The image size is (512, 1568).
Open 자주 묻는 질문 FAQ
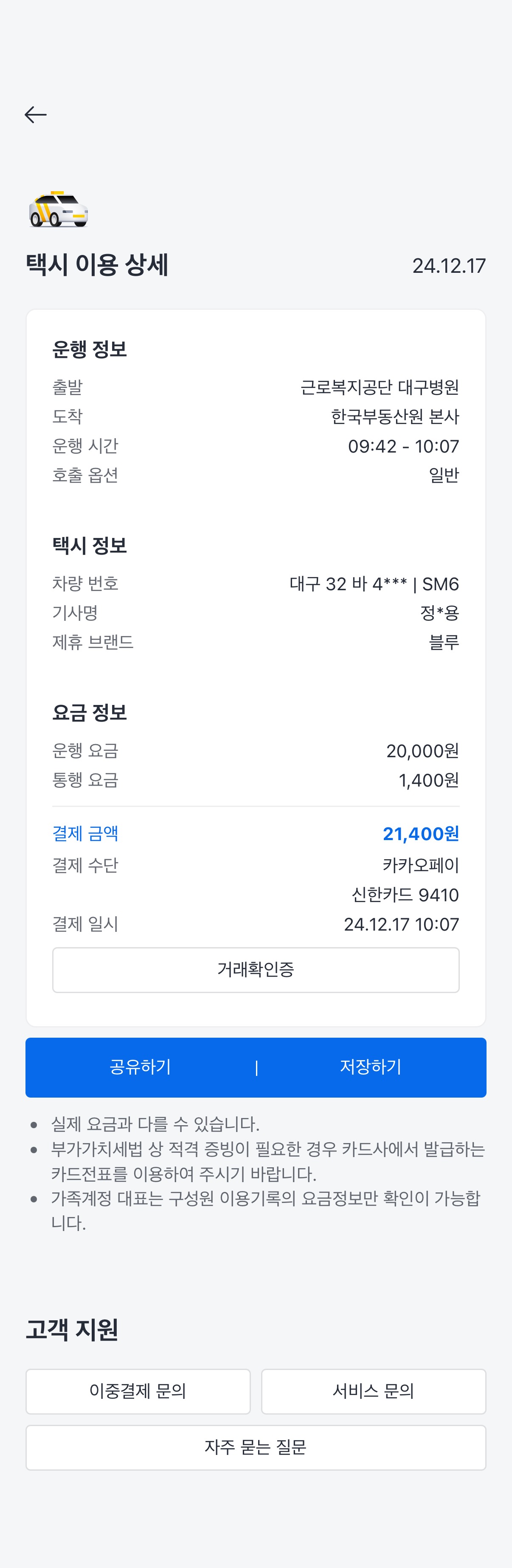256,1447
